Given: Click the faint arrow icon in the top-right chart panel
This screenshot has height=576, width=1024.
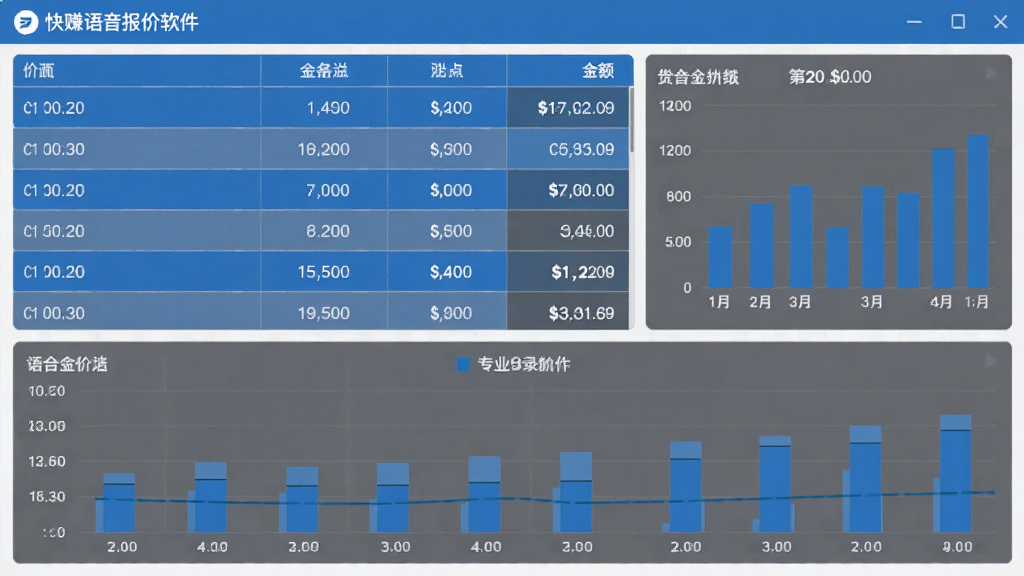Looking at the screenshot, I should click(991, 74).
